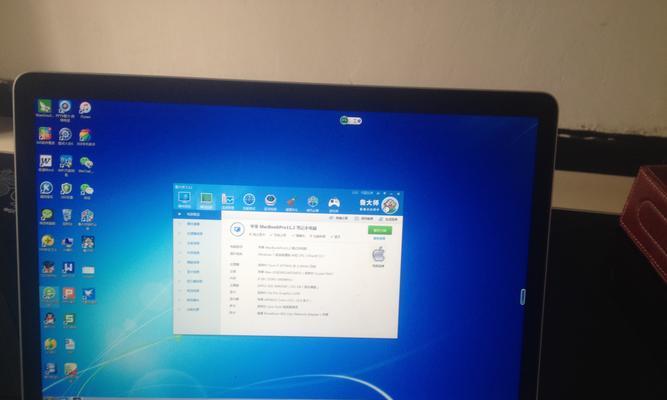Click the generate report link at far right
This screenshot has height=400, width=667.
[x=388, y=219]
